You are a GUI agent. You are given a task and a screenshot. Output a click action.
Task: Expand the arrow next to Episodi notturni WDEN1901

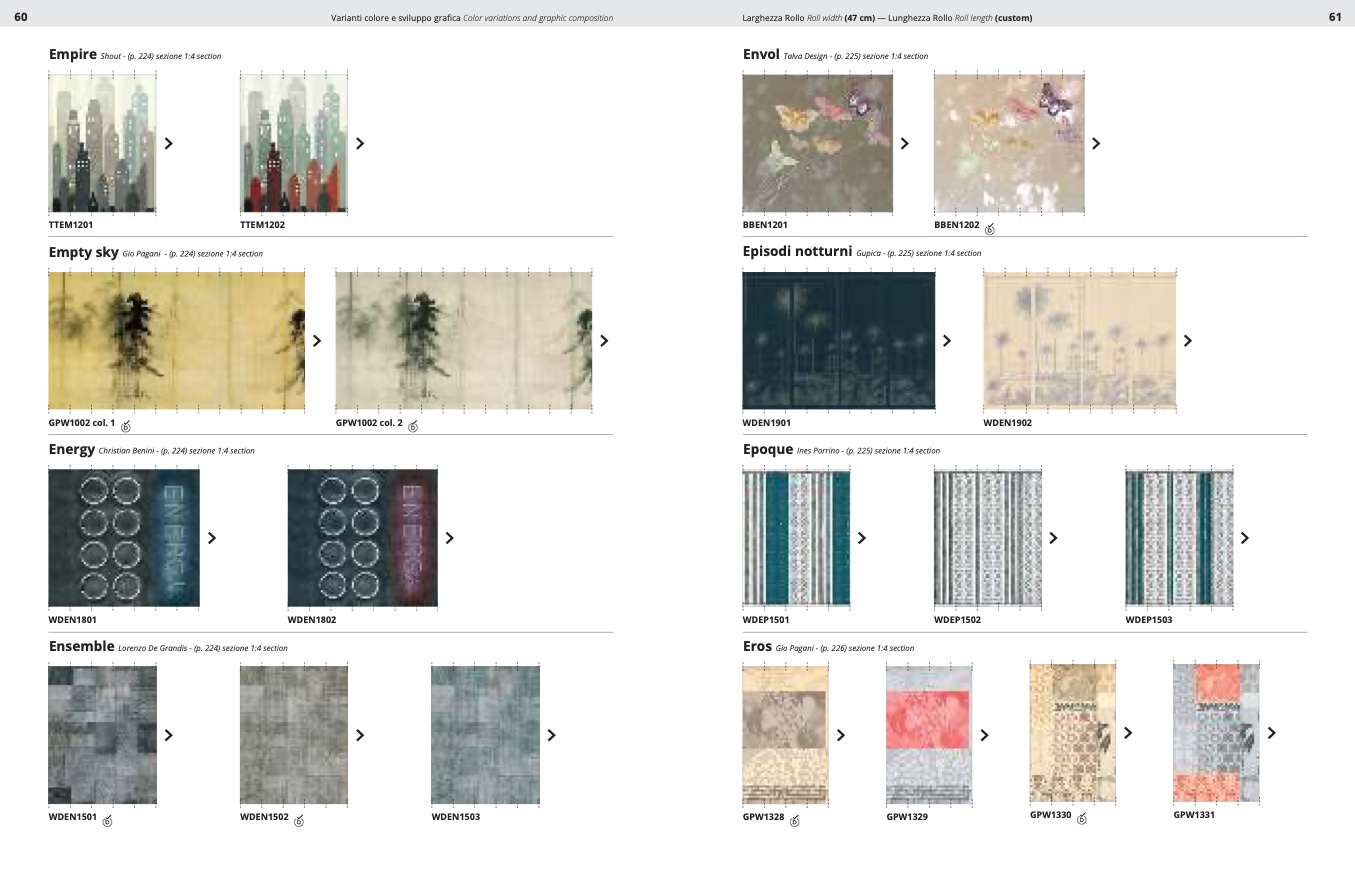coord(946,341)
